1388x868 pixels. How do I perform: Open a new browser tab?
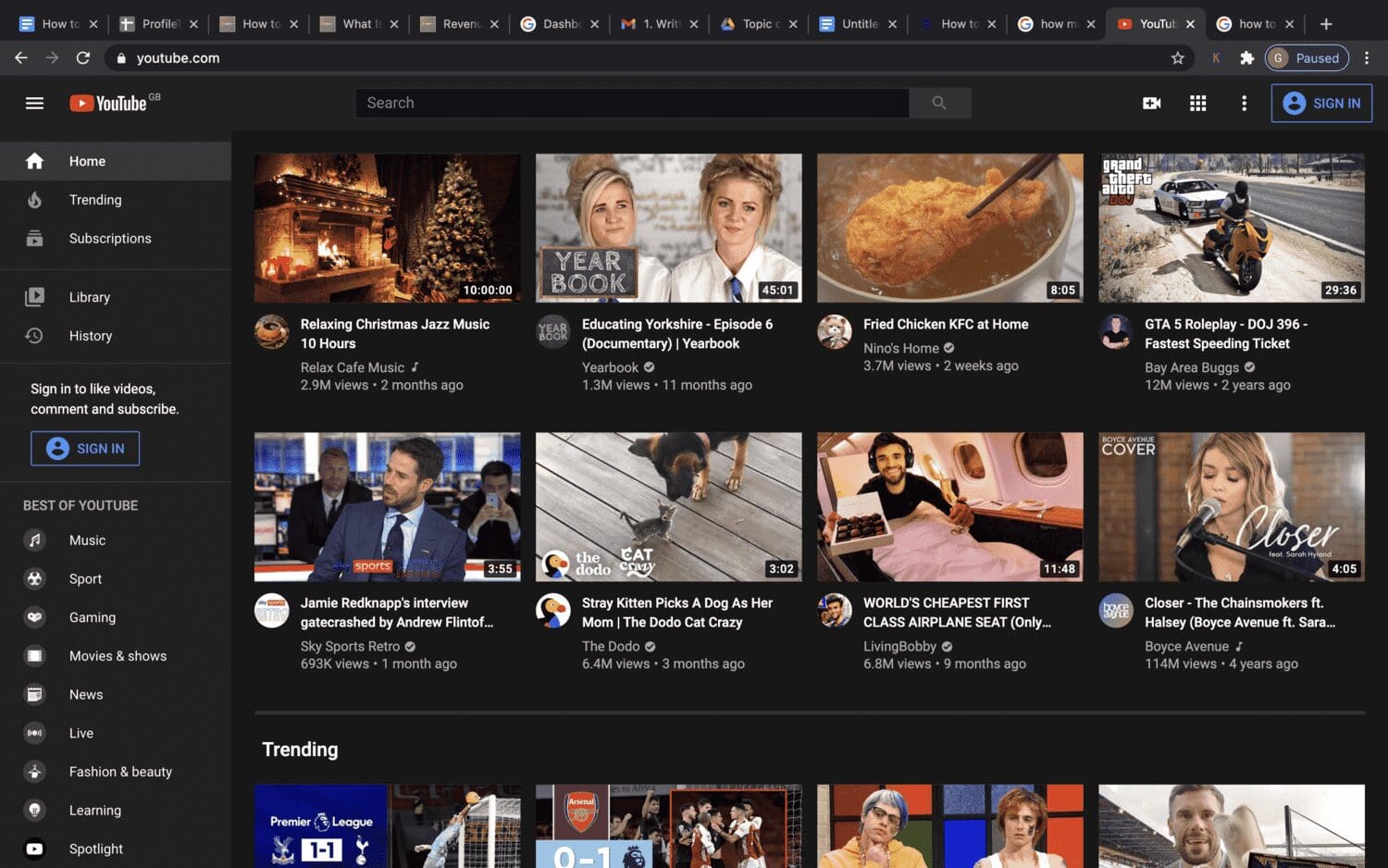click(1326, 24)
